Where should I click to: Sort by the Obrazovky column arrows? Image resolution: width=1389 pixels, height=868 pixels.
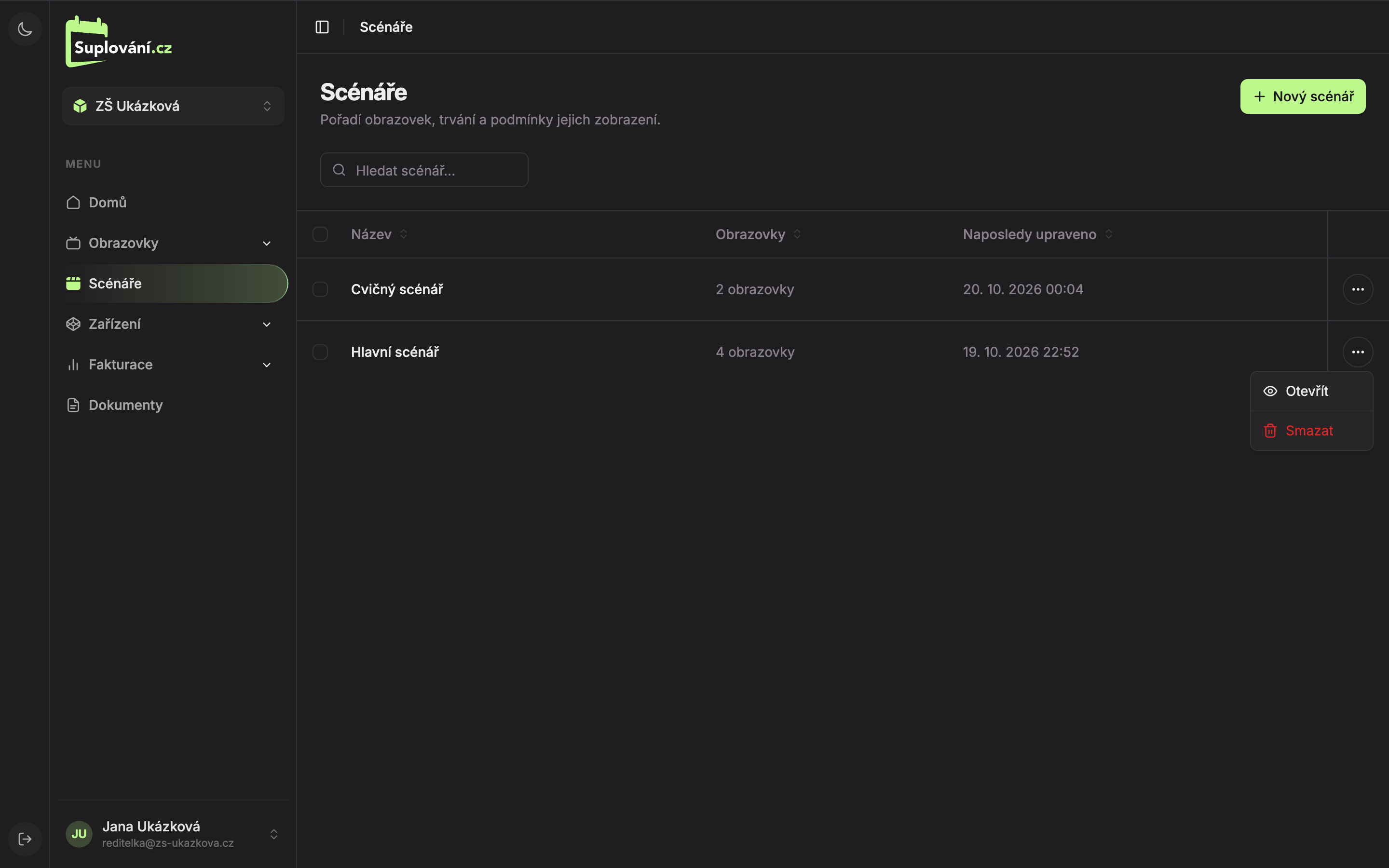[797, 234]
